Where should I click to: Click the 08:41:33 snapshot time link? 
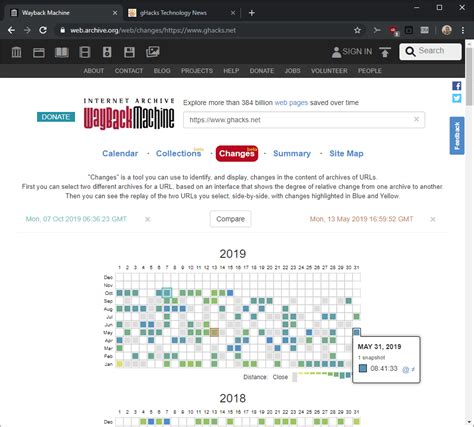point(384,368)
